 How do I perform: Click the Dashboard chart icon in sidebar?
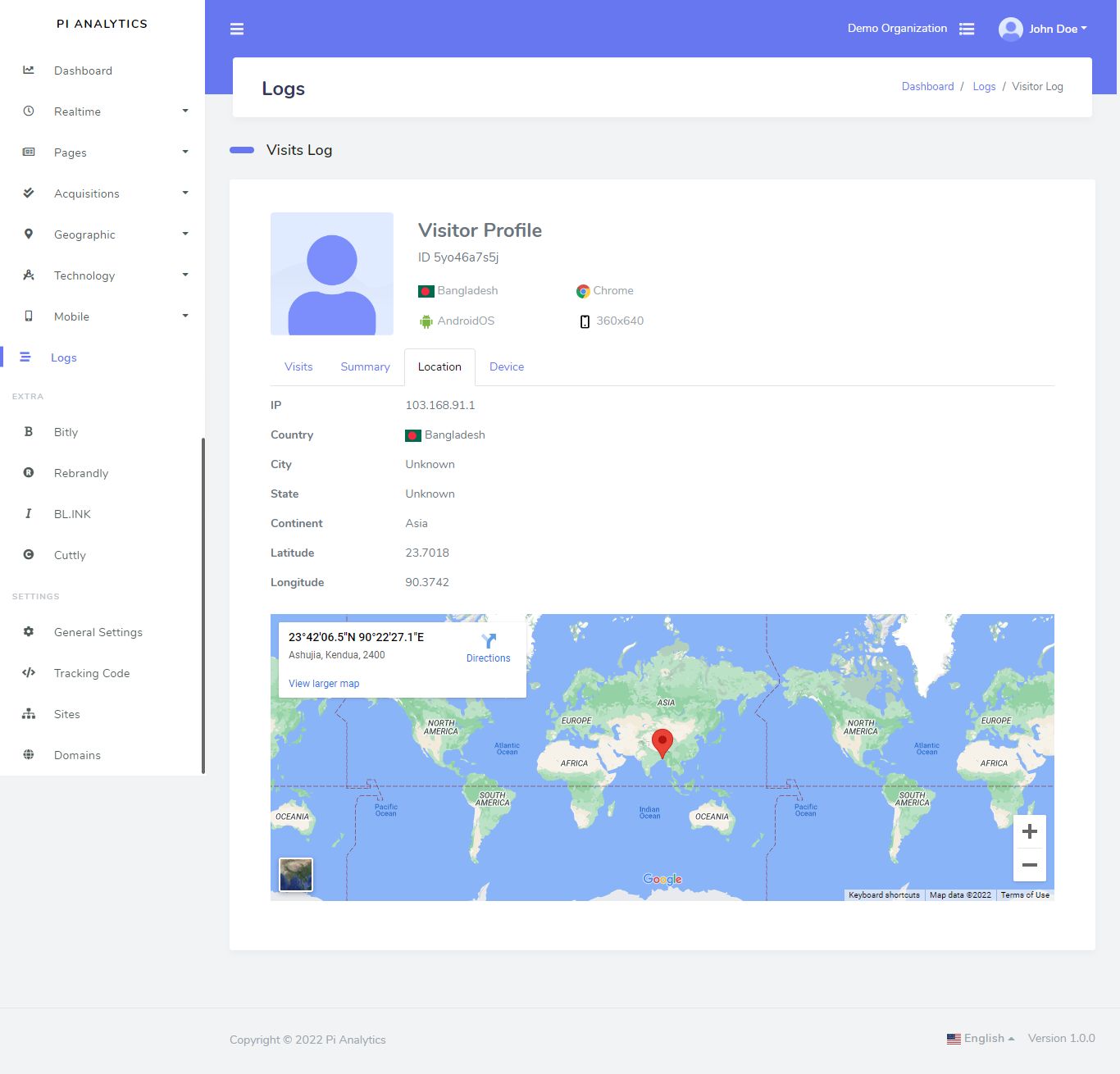pos(29,71)
